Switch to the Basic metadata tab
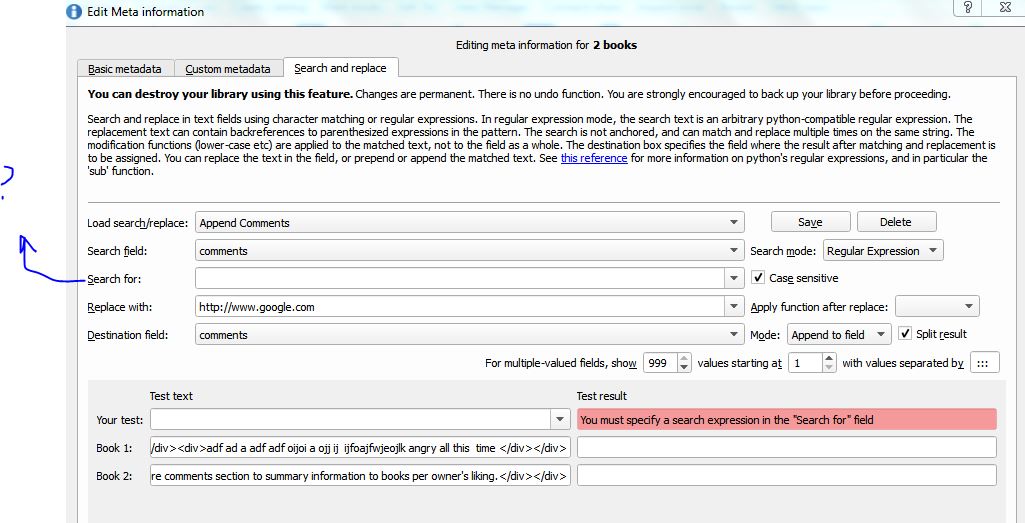1025x523 pixels. (x=125, y=69)
